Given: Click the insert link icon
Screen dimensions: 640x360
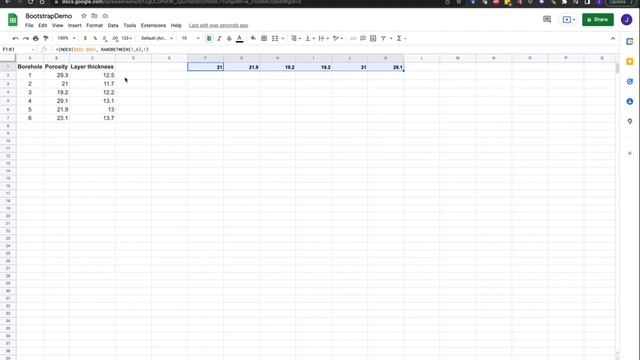Looking at the screenshot, I should 353,38.
